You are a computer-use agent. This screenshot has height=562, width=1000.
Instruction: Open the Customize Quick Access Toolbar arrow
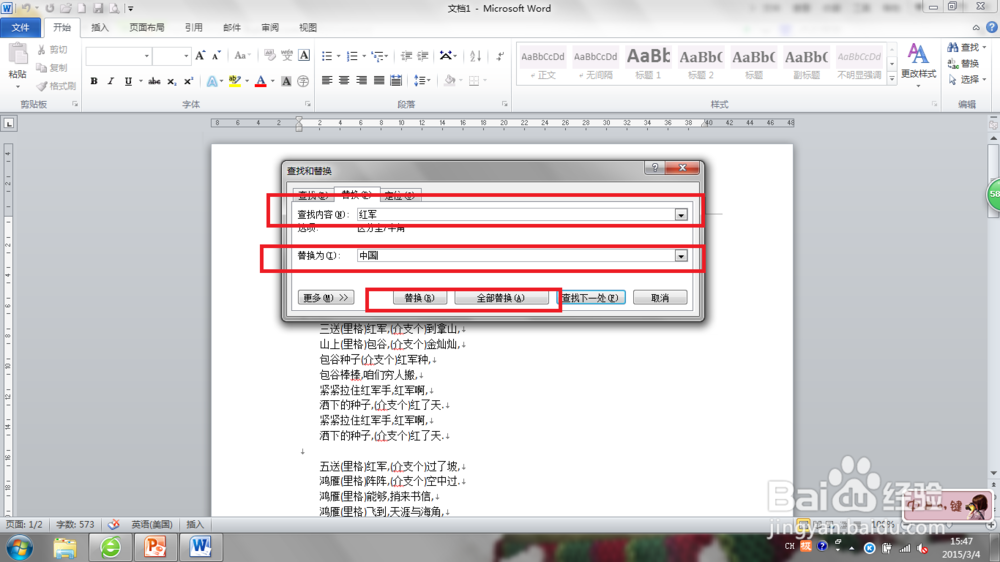[131, 8]
